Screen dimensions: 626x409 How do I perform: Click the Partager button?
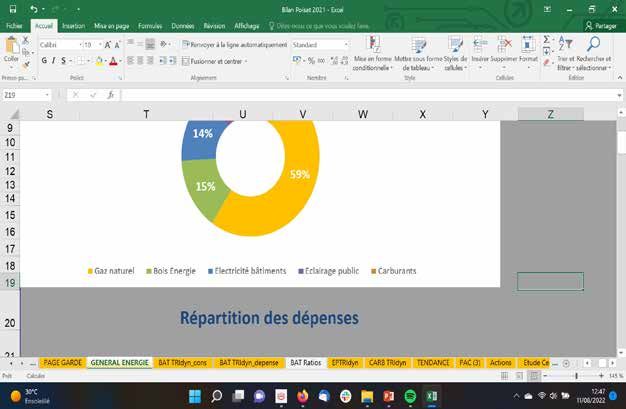(x=600, y=26)
